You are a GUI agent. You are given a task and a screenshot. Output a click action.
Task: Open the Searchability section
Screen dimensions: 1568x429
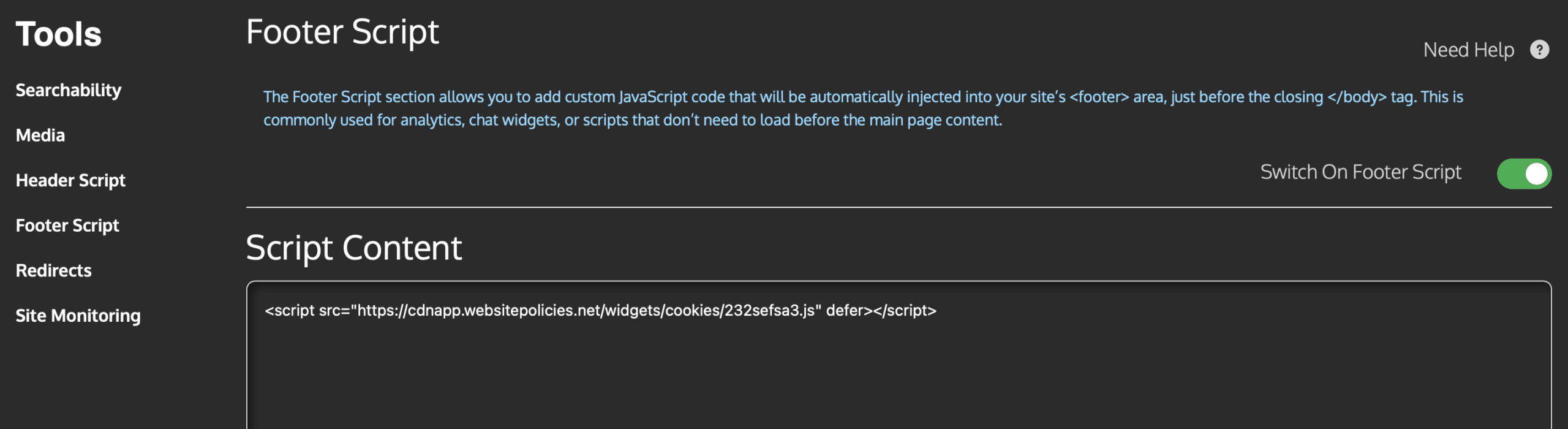coord(69,90)
